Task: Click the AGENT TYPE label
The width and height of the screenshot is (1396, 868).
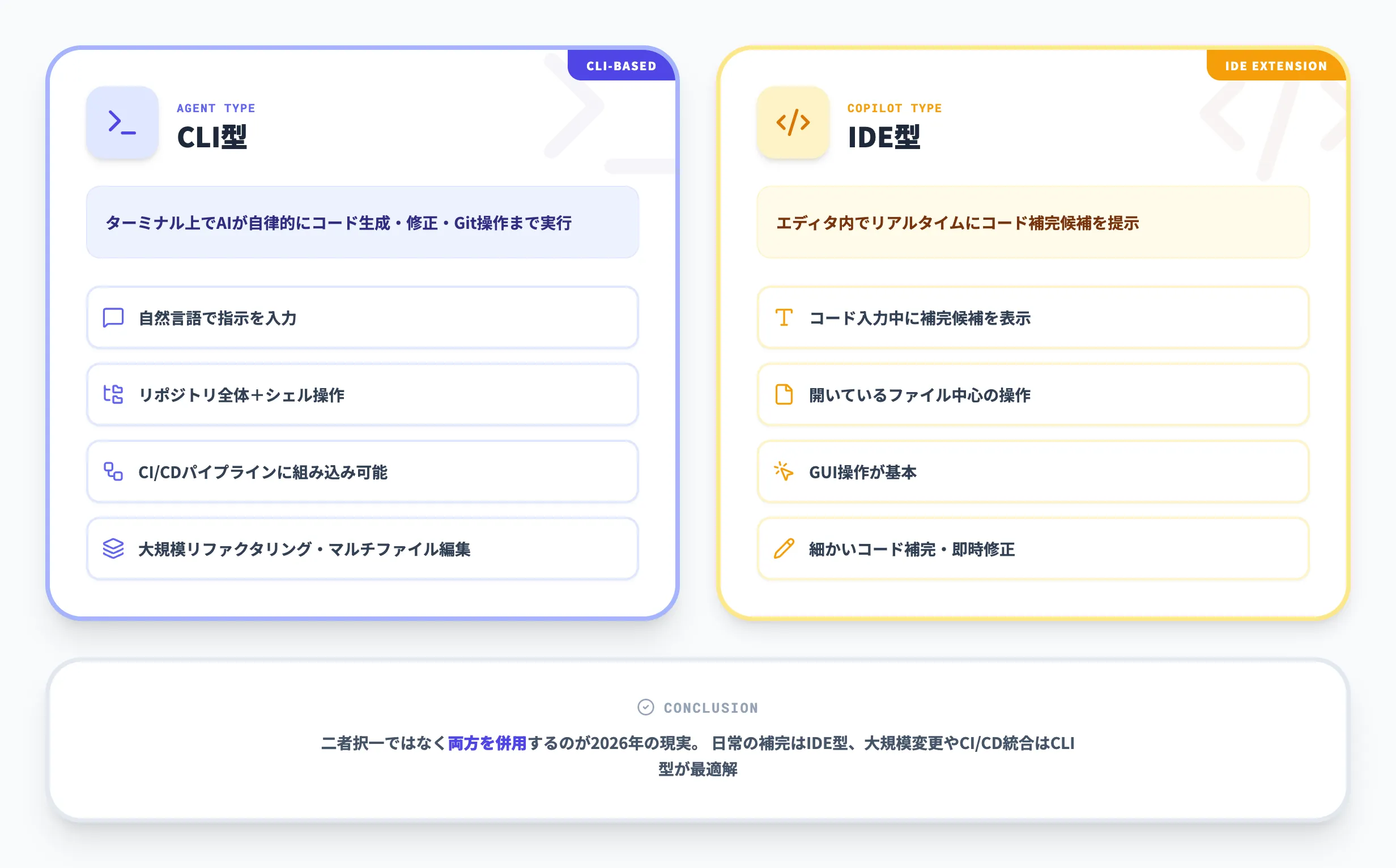Action: coord(216,107)
